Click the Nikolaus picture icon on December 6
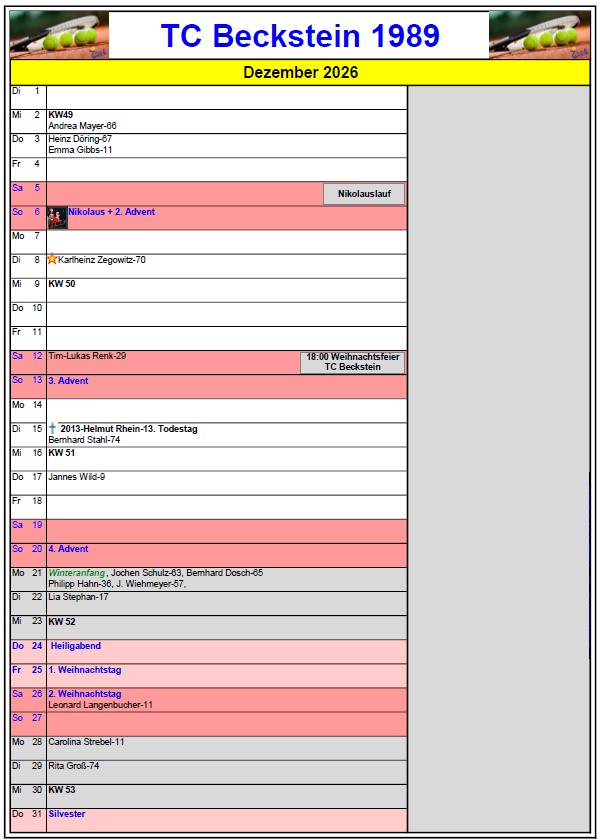 point(57,218)
